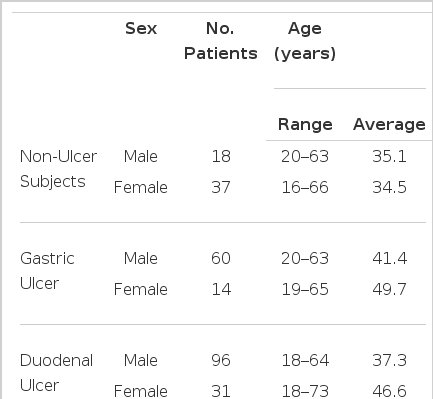The height and width of the screenshot is (399, 433).
Task: Click the Gastric Ulcer row label
Action: (47, 271)
